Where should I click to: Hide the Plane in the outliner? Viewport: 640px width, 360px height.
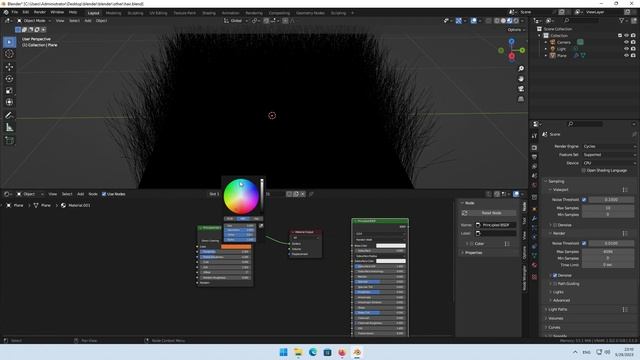(627, 55)
